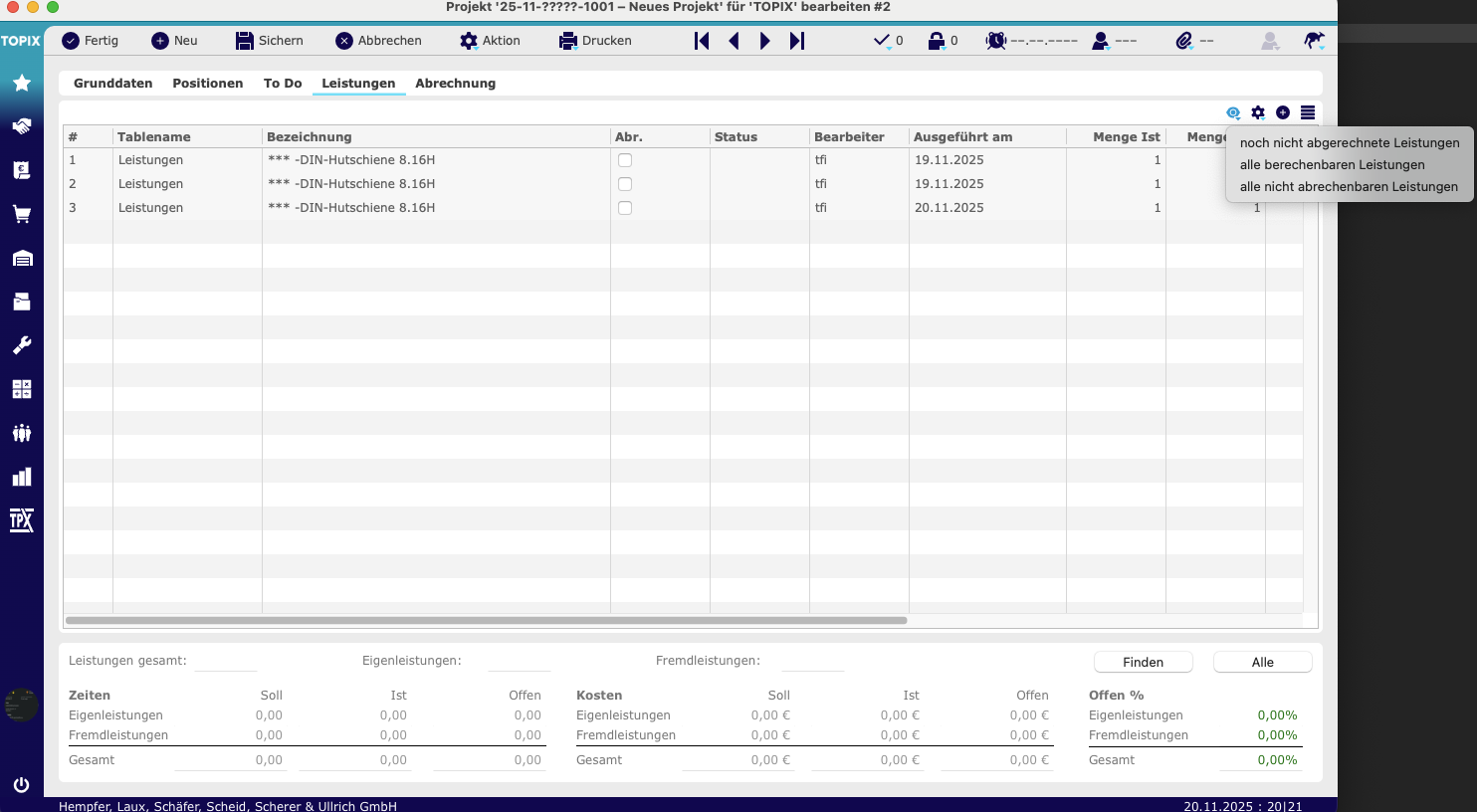Switch to the Positionen tab
This screenshot has height=812, width=1477.
[x=208, y=84]
